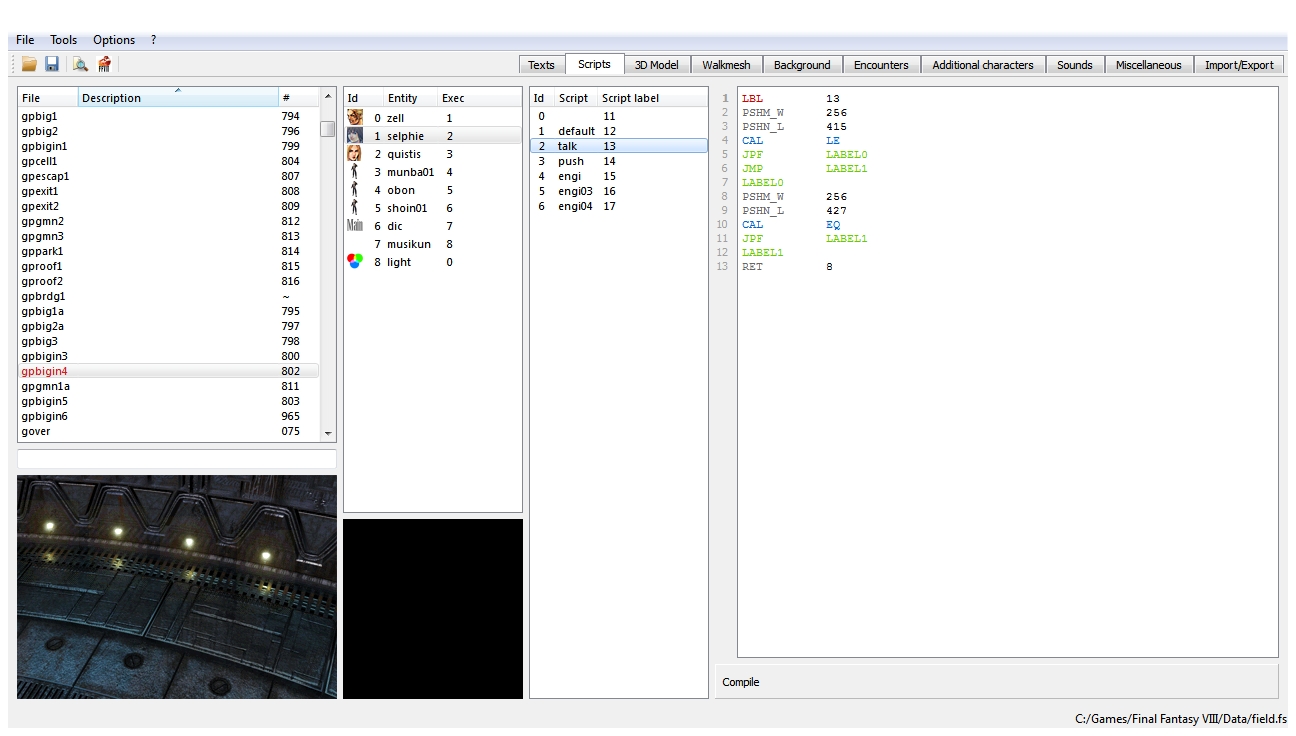Switch to the Walkmesh tab
The width and height of the screenshot is (1296, 736).
tap(726, 65)
